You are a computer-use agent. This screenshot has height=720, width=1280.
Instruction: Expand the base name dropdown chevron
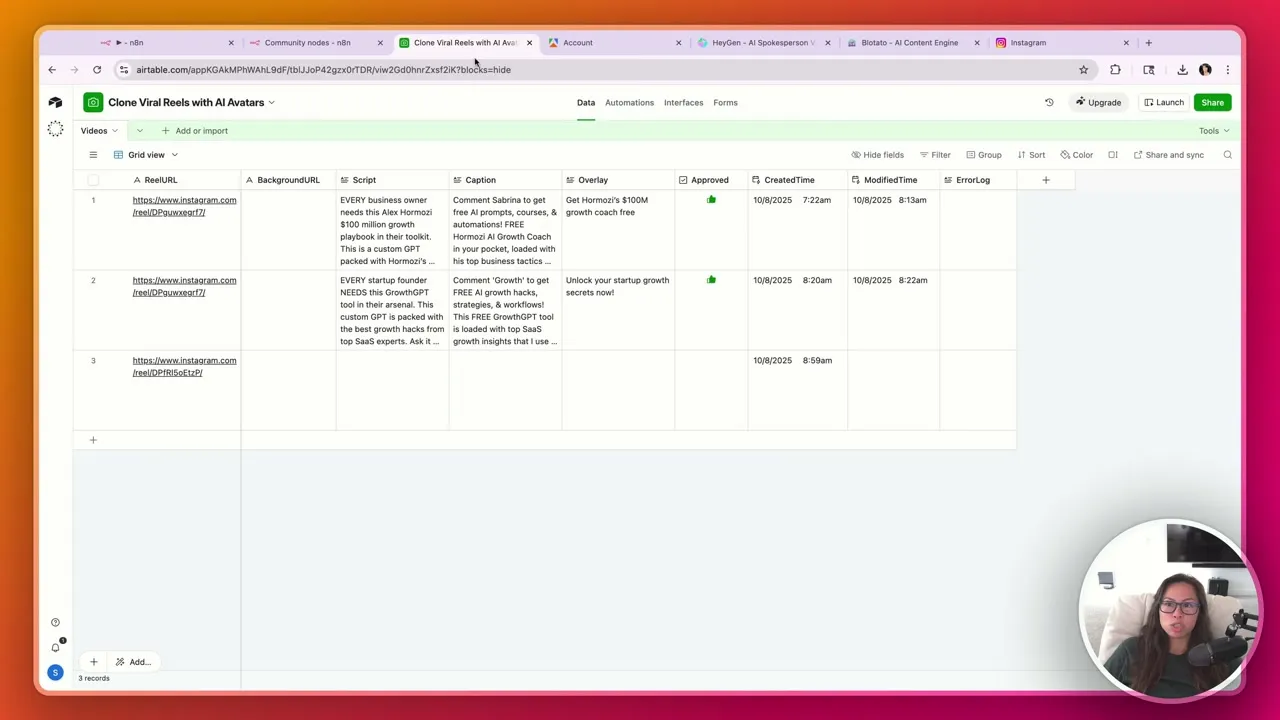click(x=271, y=102)
